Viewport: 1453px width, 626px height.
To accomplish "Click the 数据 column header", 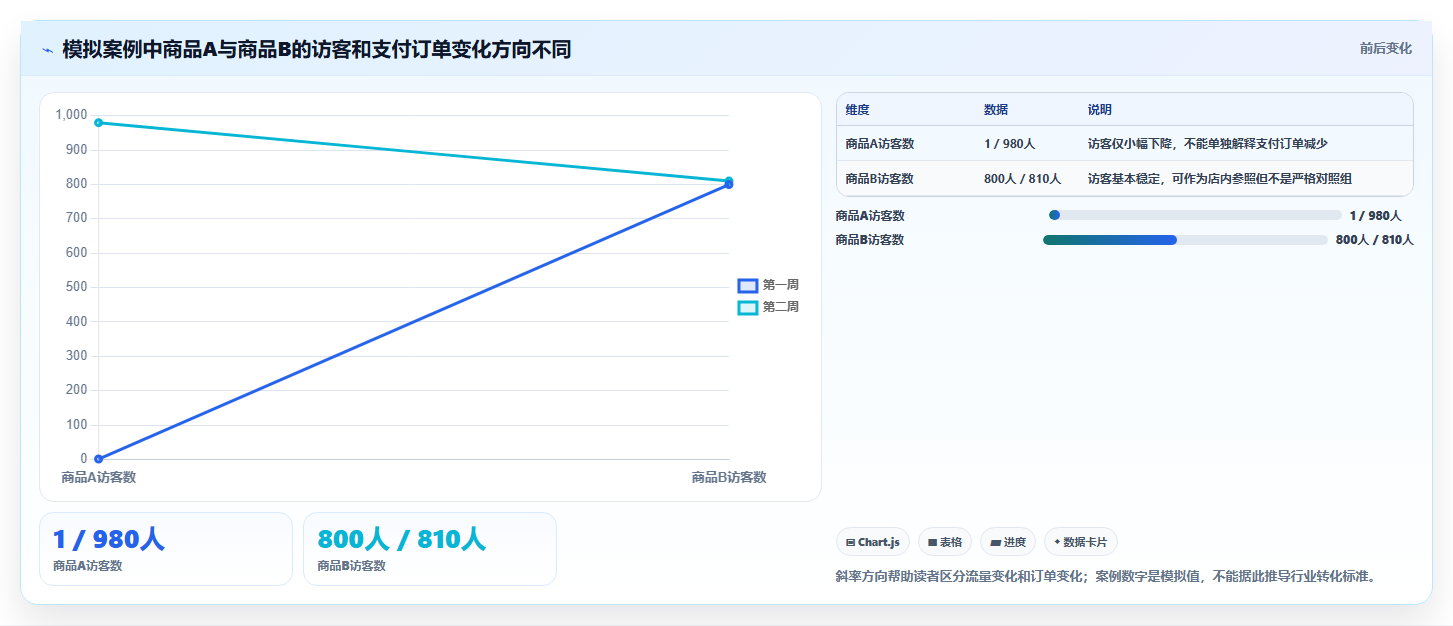I will point(996,110).
